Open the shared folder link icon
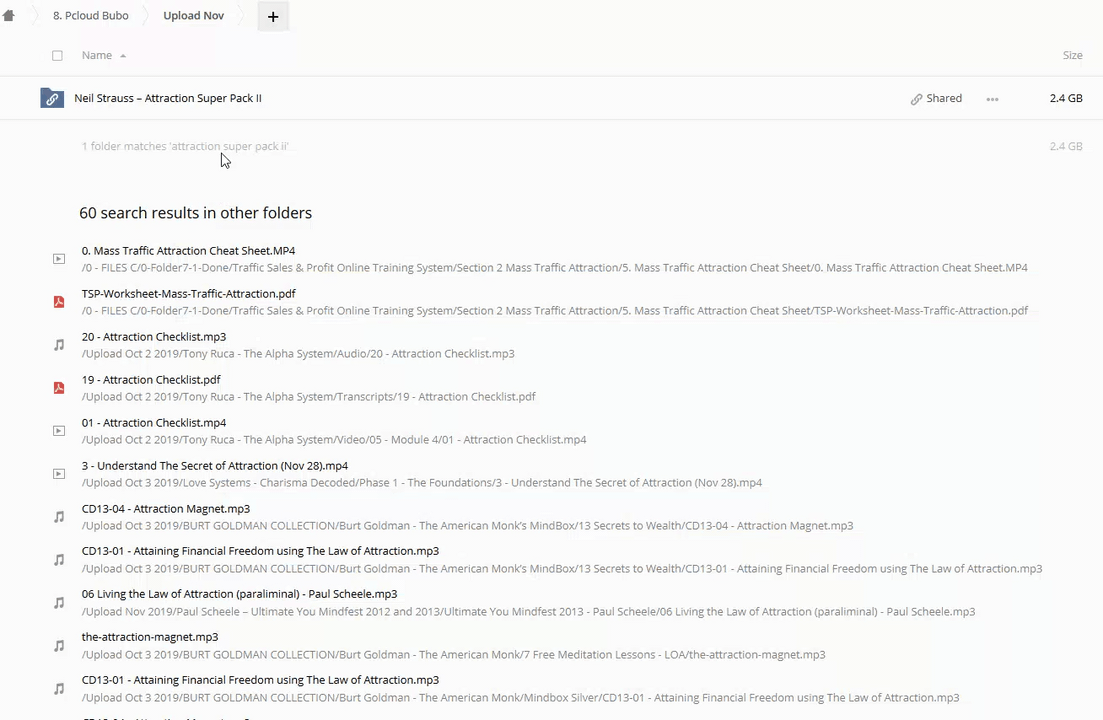The height and width of the screenshot is (720, 1103). click(x=52, y=98)
